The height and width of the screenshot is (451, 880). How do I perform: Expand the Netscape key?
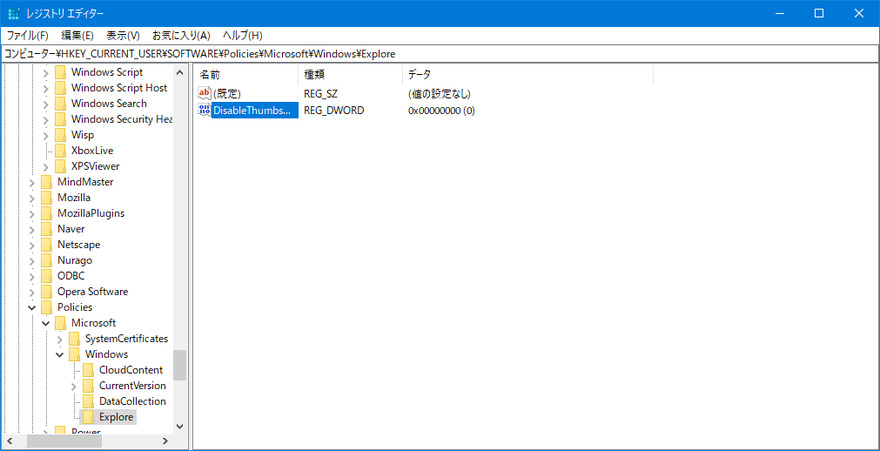point(32,245)
